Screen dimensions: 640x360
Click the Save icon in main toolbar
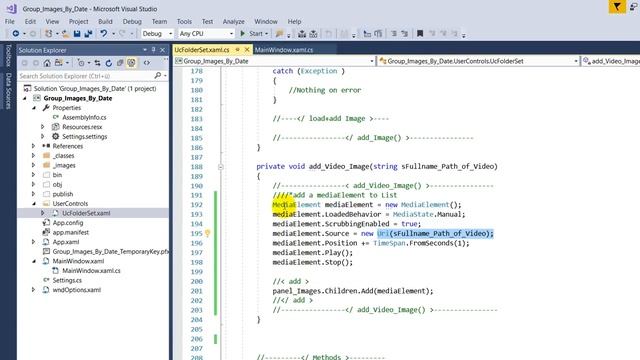point(77,33)
